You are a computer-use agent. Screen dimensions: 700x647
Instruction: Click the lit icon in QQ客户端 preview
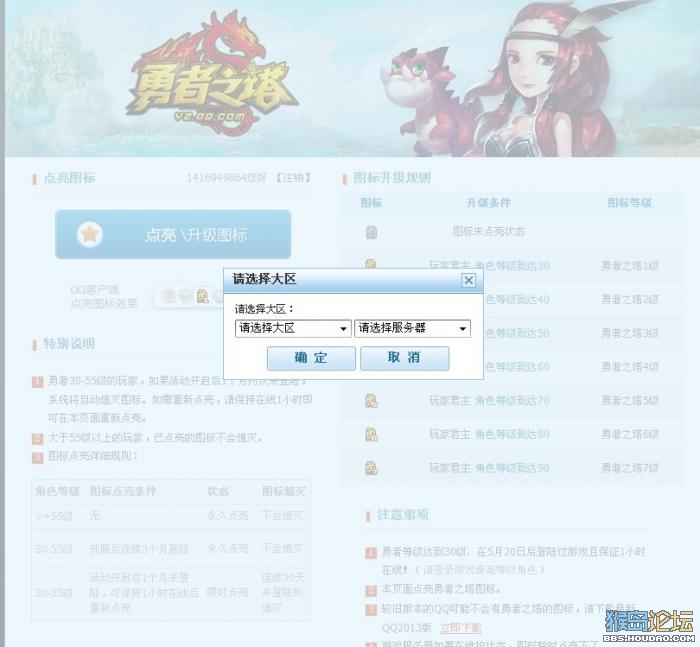(203, 296)
